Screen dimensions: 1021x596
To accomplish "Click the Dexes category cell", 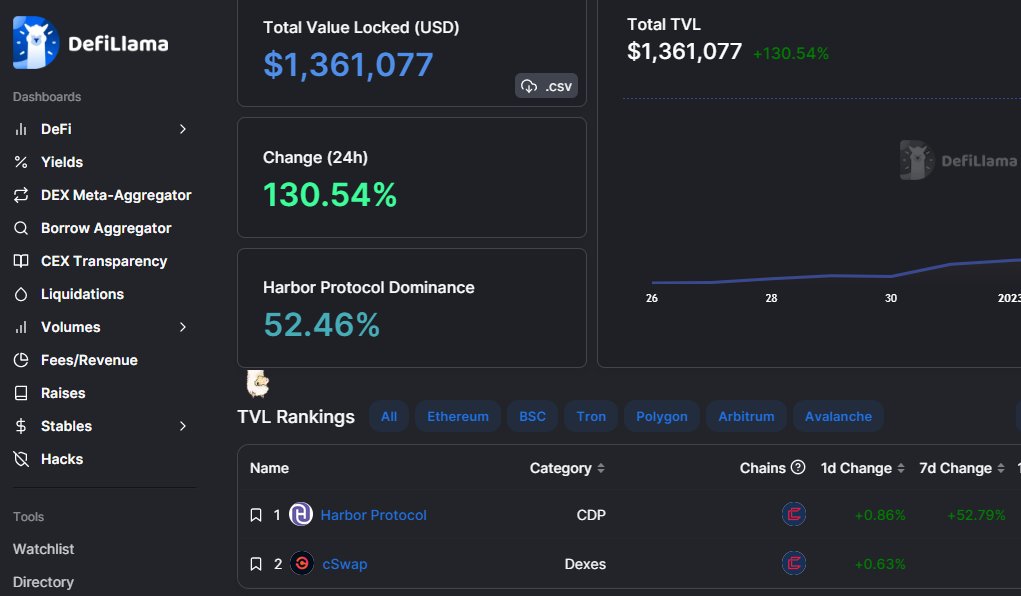I will 585,564.
